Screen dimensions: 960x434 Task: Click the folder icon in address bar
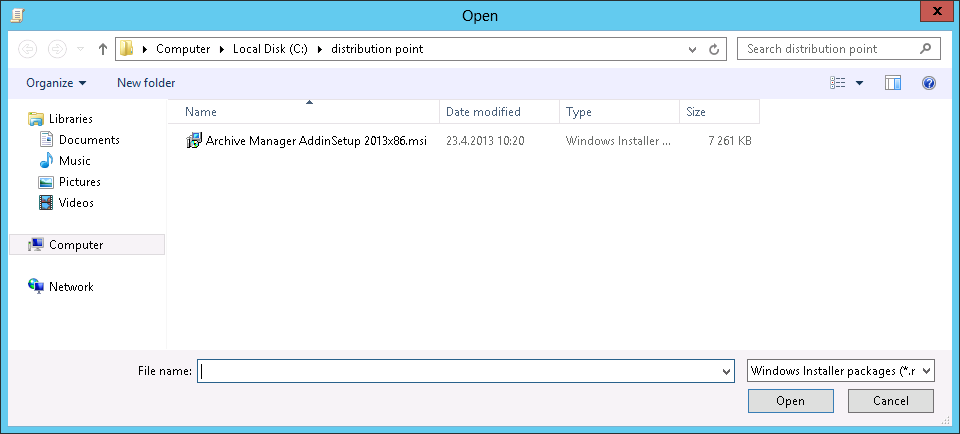pos(127,48)
